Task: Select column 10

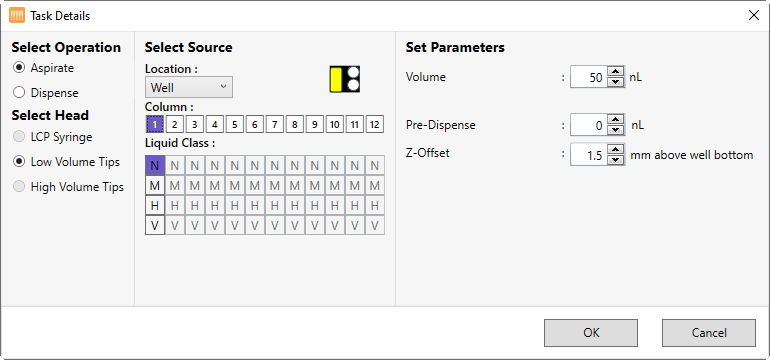Action: tap(334, 125)
